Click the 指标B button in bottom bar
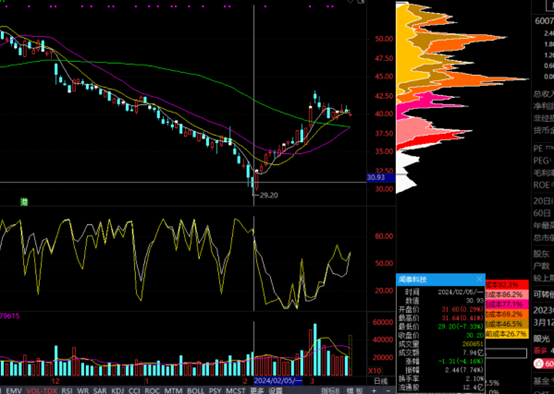This screenshot has width=554, height=394. (x=330, y=390)
